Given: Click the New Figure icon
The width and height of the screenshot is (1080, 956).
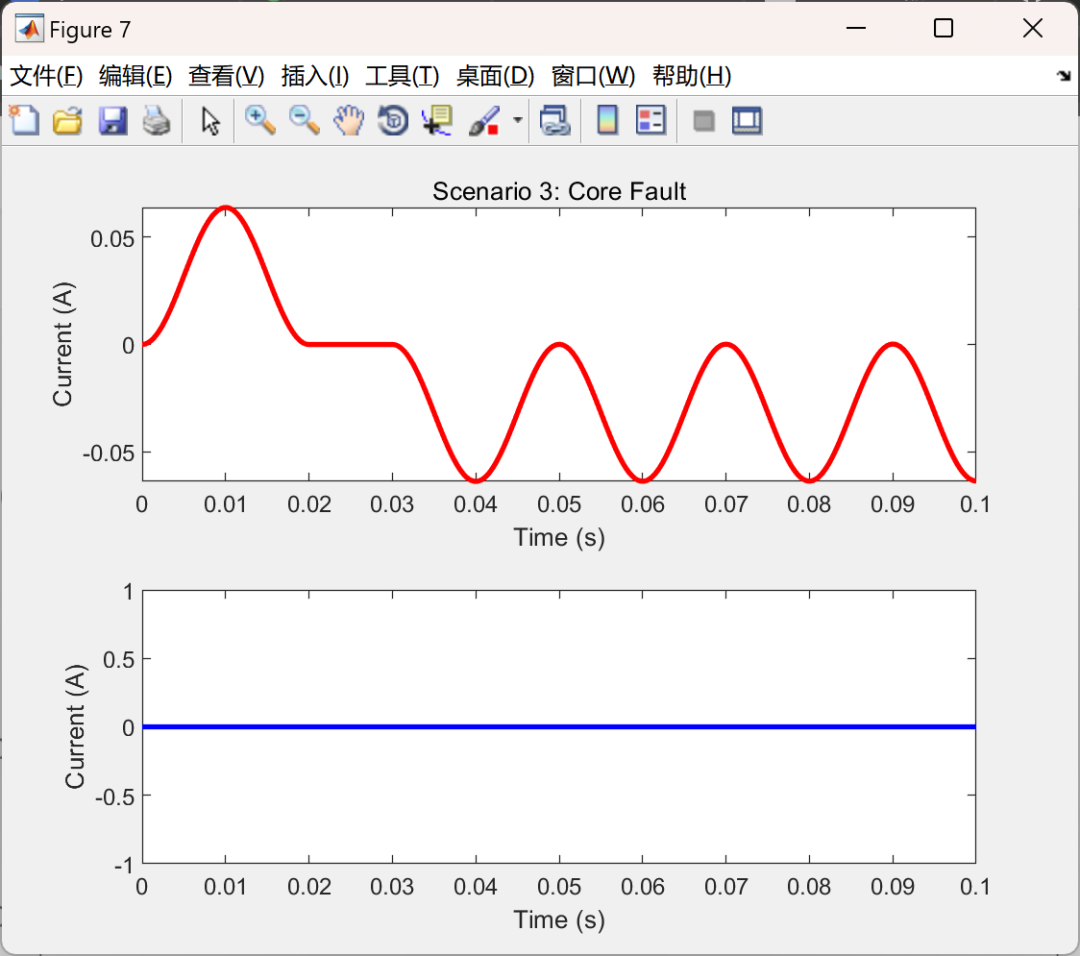Looking at the screenshot, I should click(x=25, y=121).
